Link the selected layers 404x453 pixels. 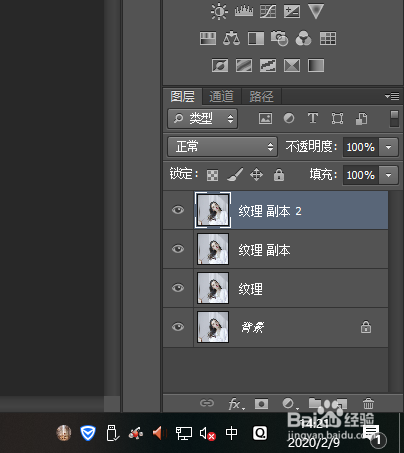207,403
